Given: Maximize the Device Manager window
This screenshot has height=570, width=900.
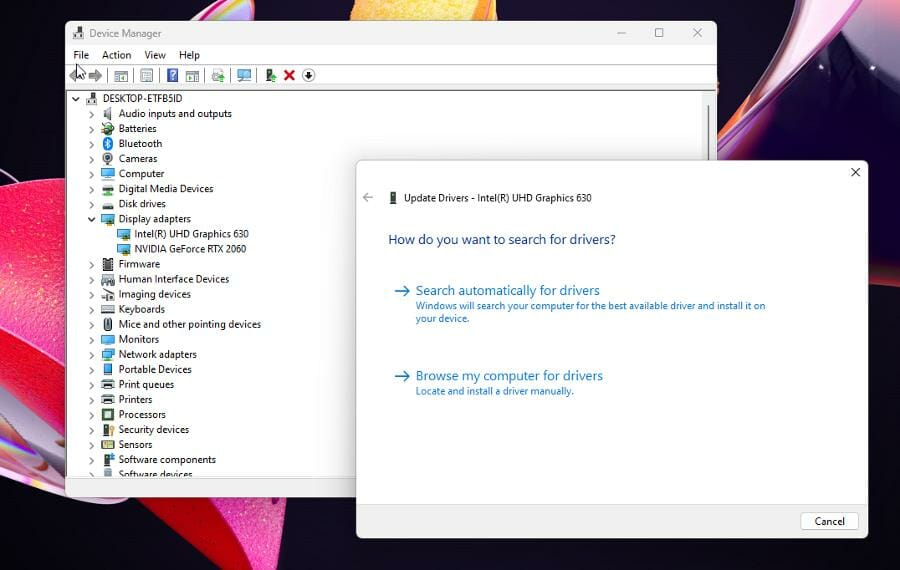Looking at the screenshot, I should tap(659, 33).
